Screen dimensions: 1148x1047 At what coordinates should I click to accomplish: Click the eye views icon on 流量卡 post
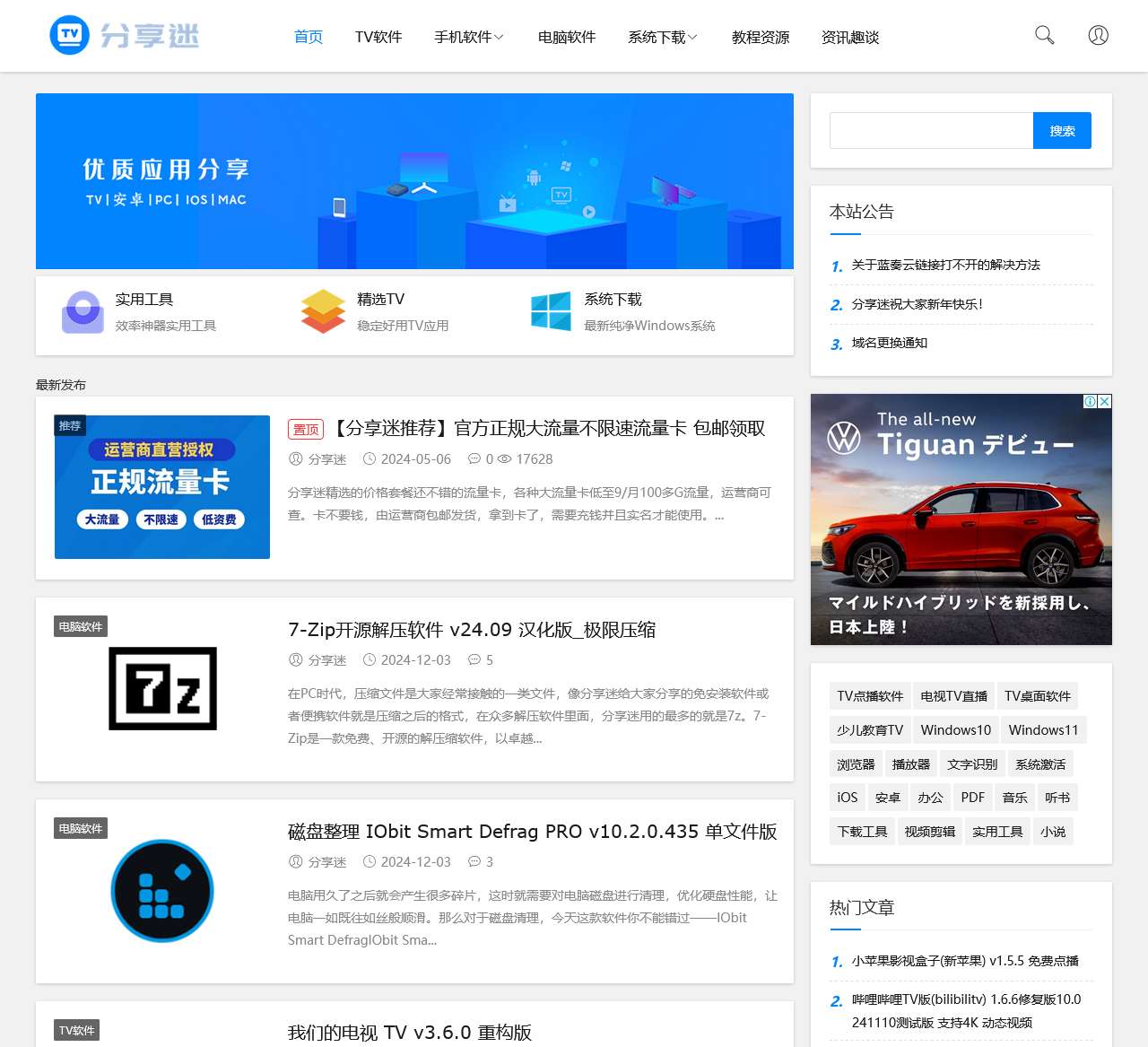tap(505, 458)
